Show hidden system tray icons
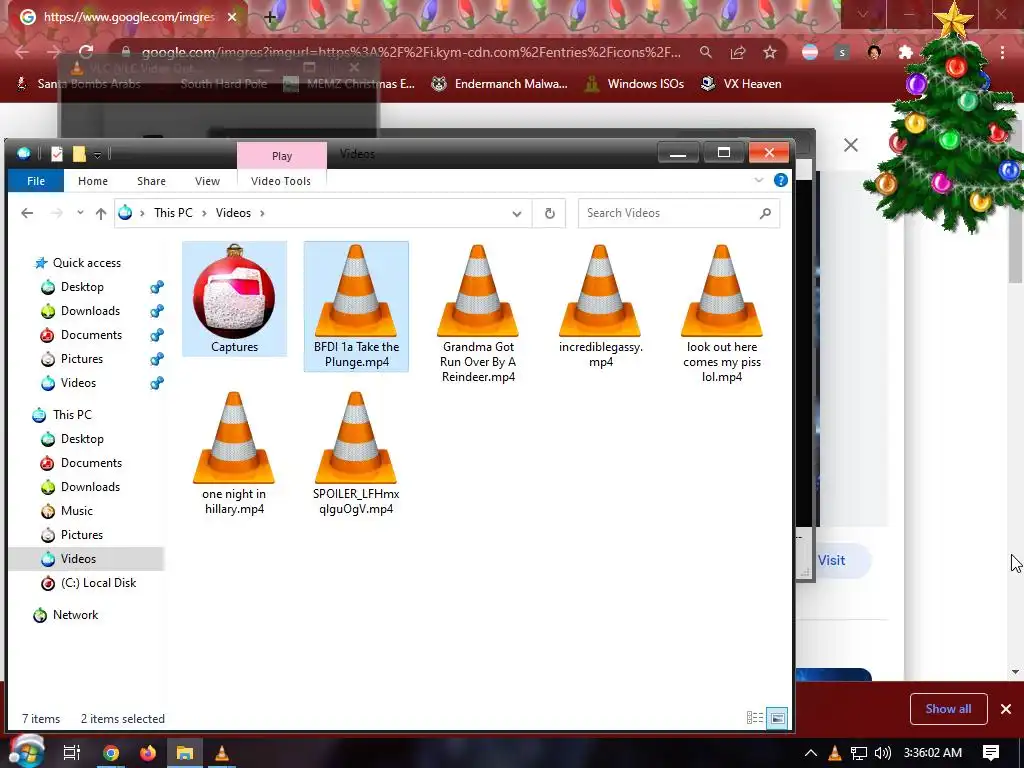 [810, 753]
